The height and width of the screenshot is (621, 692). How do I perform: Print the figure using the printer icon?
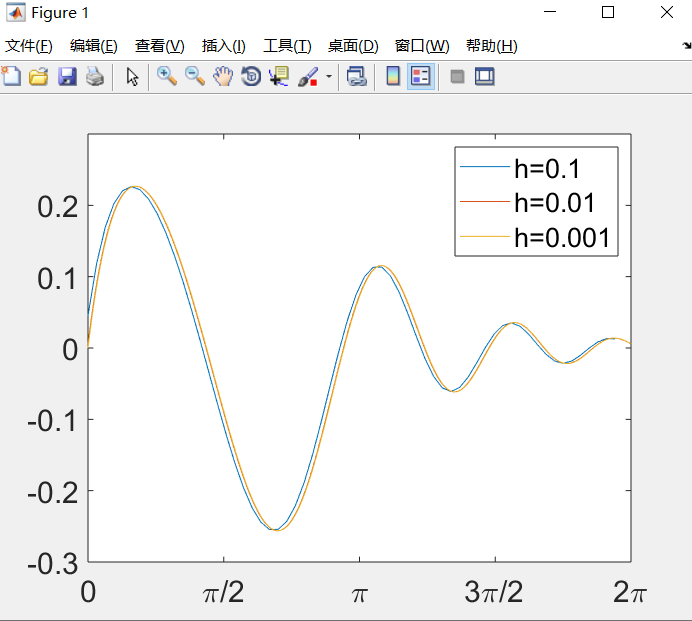[95, 76]
